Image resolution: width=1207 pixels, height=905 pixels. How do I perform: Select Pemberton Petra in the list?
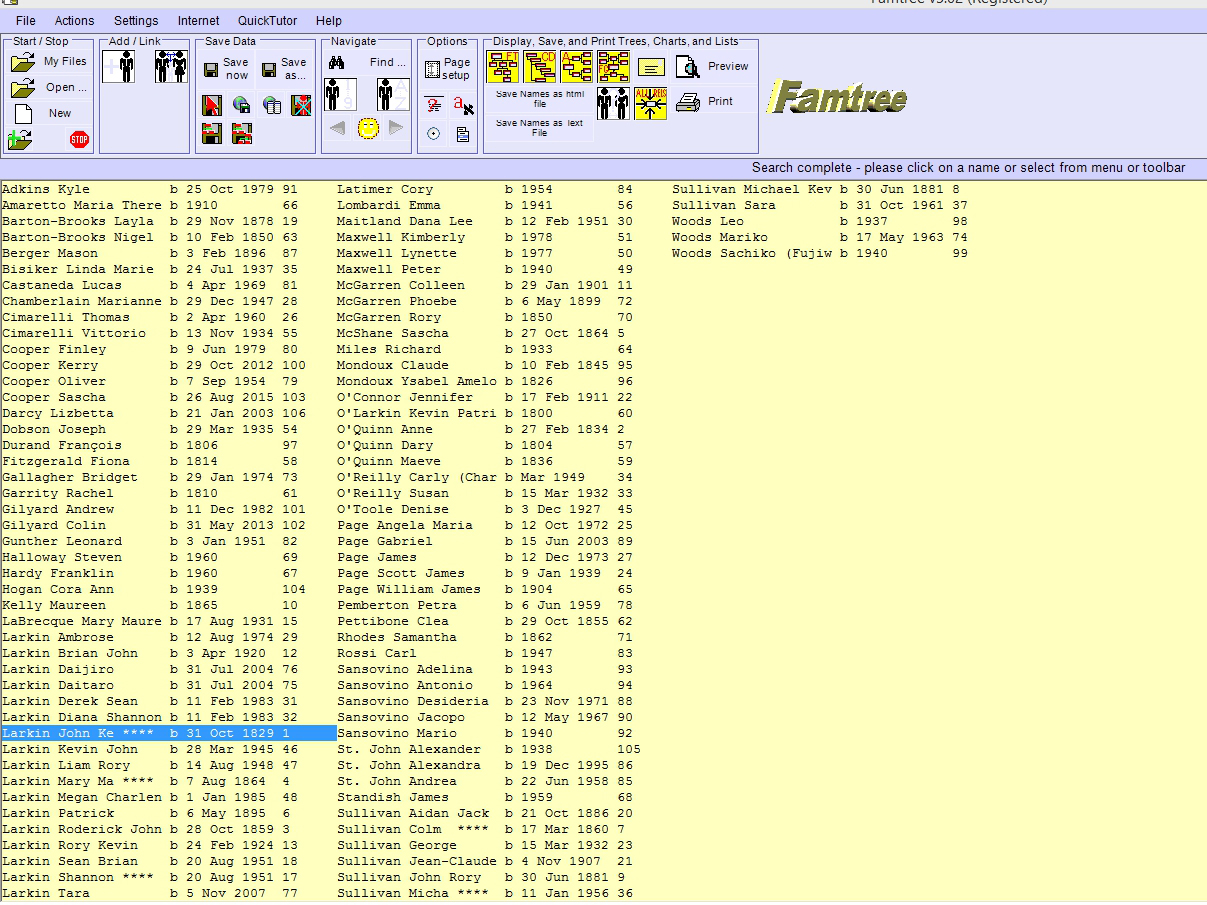503,605
